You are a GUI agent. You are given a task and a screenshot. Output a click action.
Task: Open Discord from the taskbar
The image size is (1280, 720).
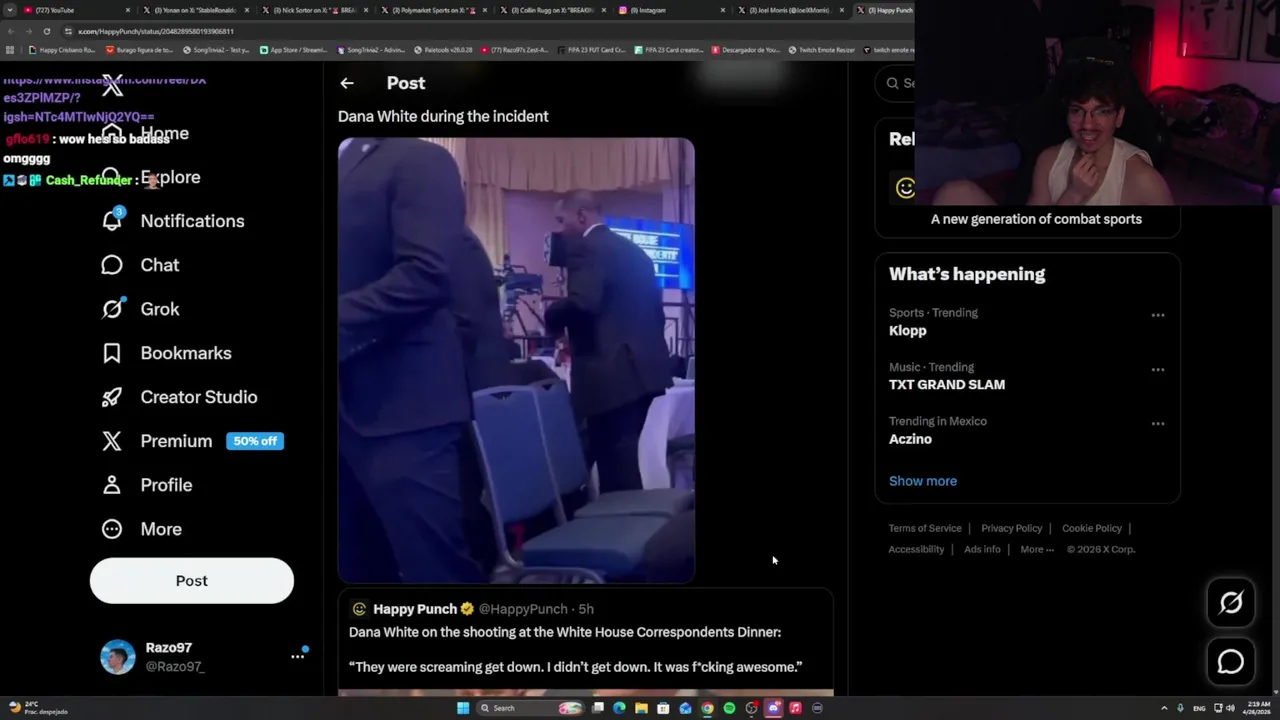click(x=773, y=708)
